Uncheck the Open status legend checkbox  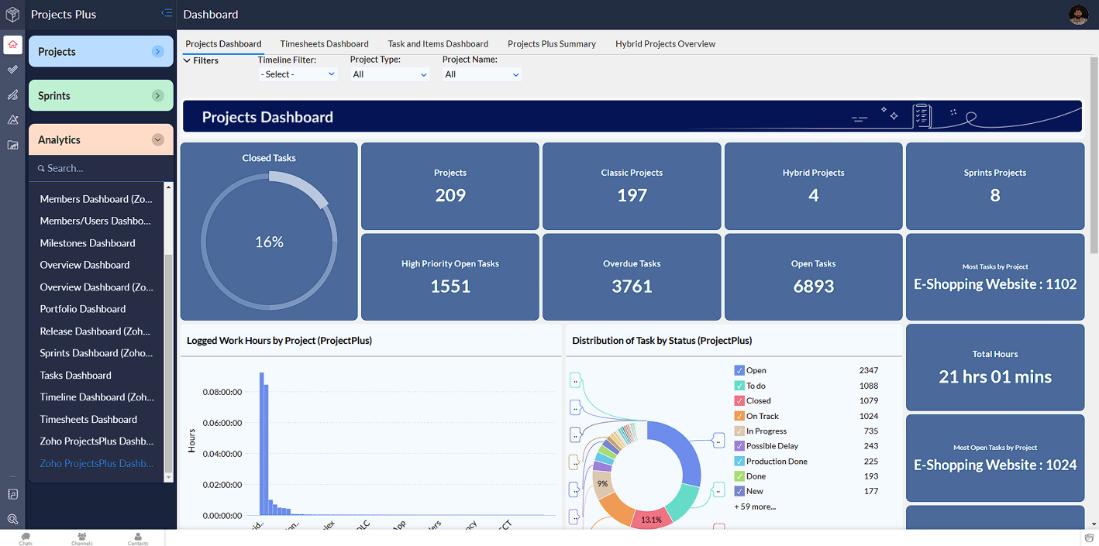(x=739, y=370)
